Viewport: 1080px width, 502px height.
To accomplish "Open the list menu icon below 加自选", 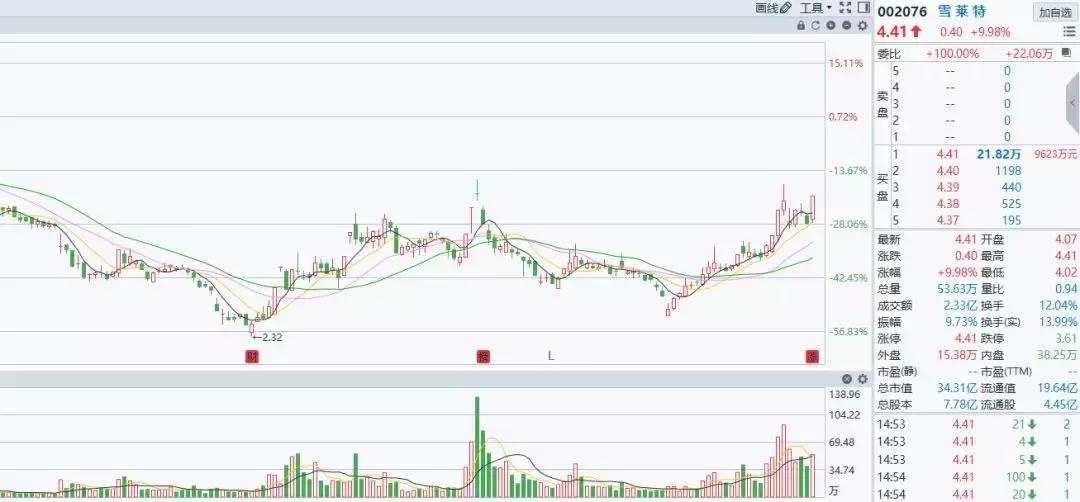I will [x=1068, y=32].
